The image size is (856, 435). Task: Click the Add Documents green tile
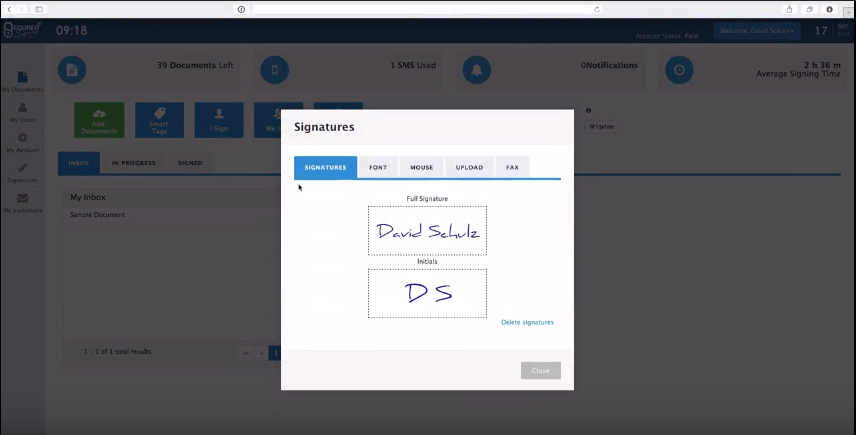tap(99, 120)
